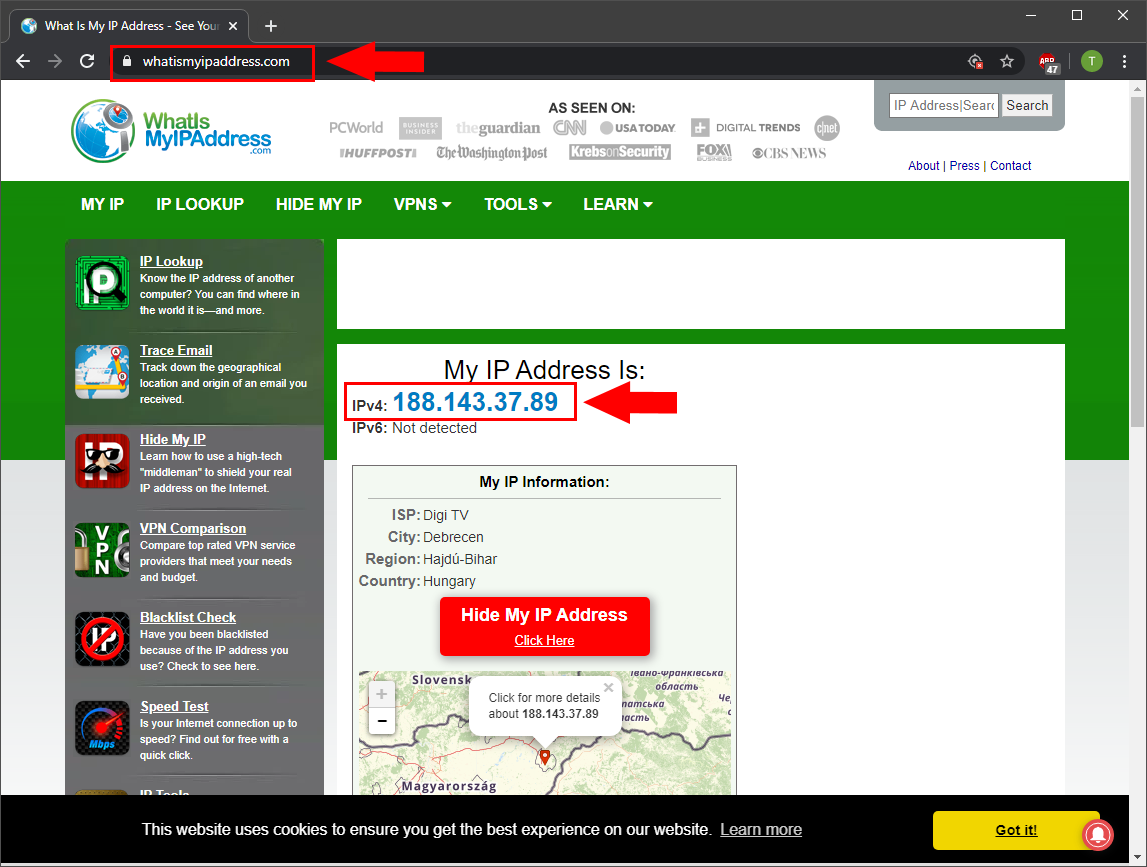Image resolution: width=1147 pixels, height=867 pixels.
Task: Reload the current page
Action: point(87,61)
